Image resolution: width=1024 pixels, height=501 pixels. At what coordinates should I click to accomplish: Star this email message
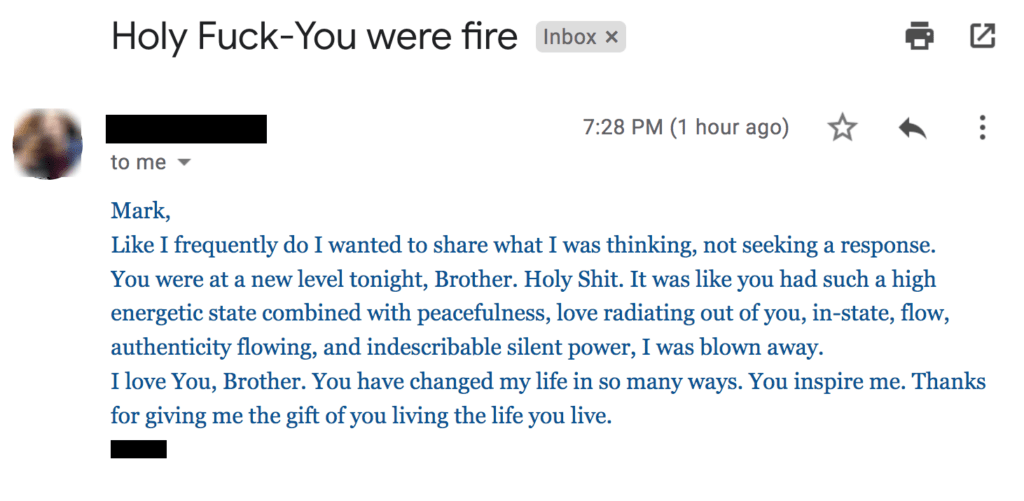(843, 128)
